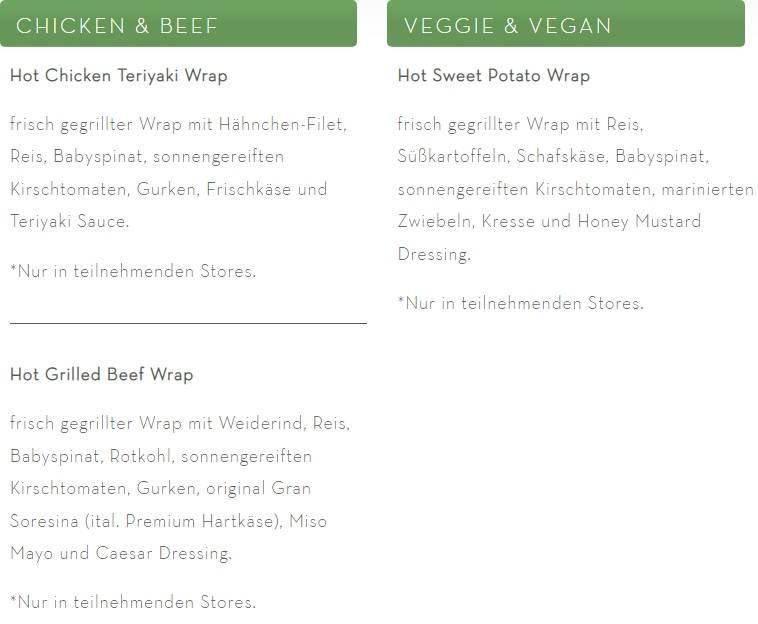
Task: Click 'Caesar Dressing.' in beef wrap description
Action: (x=164, y=553)
